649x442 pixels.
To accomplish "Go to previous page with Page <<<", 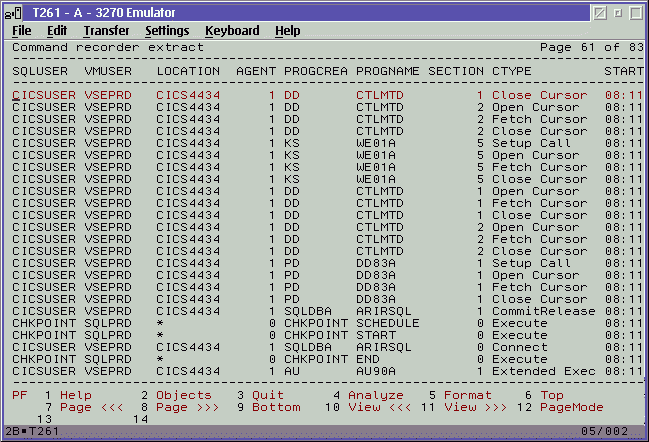I will click(88, 408).
